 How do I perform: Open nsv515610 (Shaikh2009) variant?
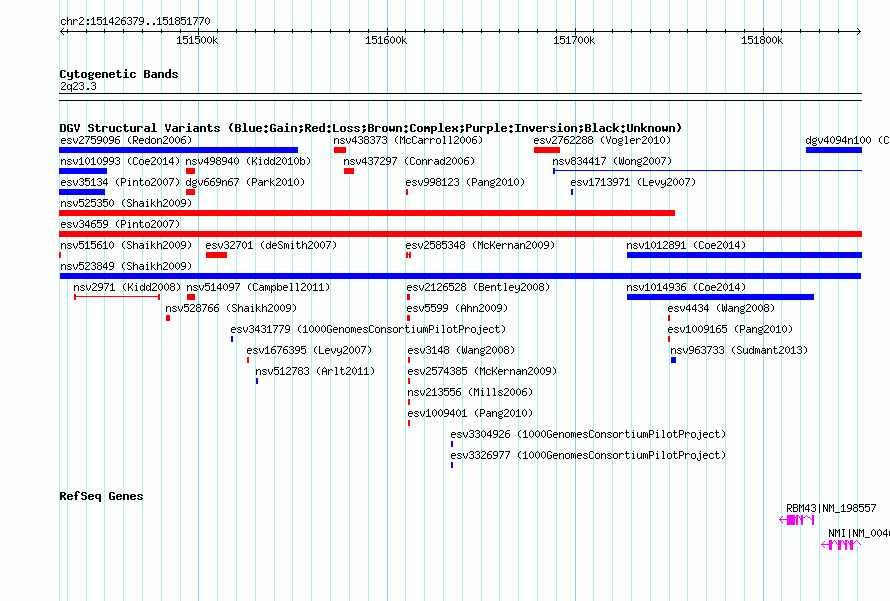126,245
